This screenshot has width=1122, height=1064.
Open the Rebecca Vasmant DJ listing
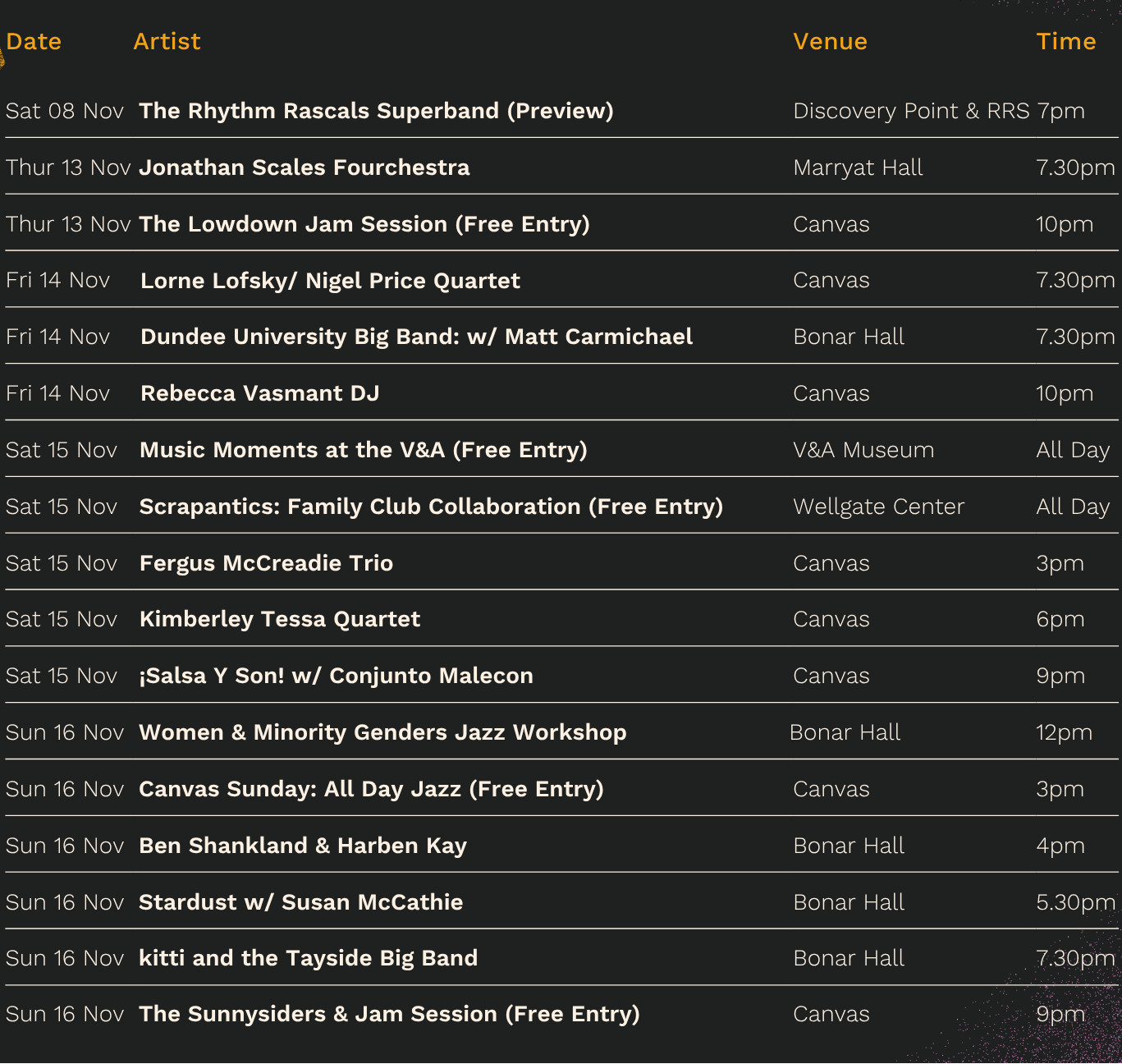[259, 393]
